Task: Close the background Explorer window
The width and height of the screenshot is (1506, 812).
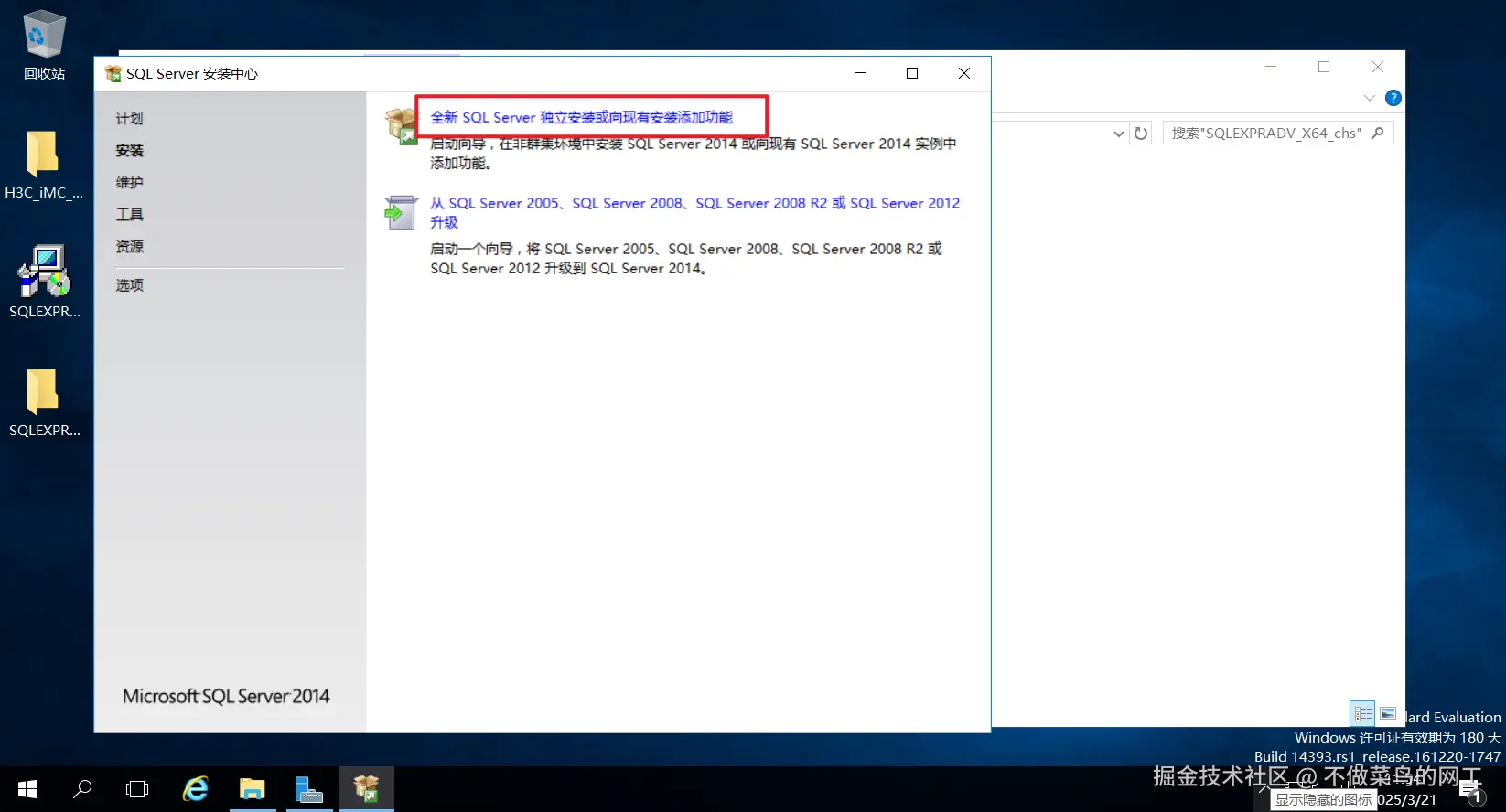Action: point(1378,67)
